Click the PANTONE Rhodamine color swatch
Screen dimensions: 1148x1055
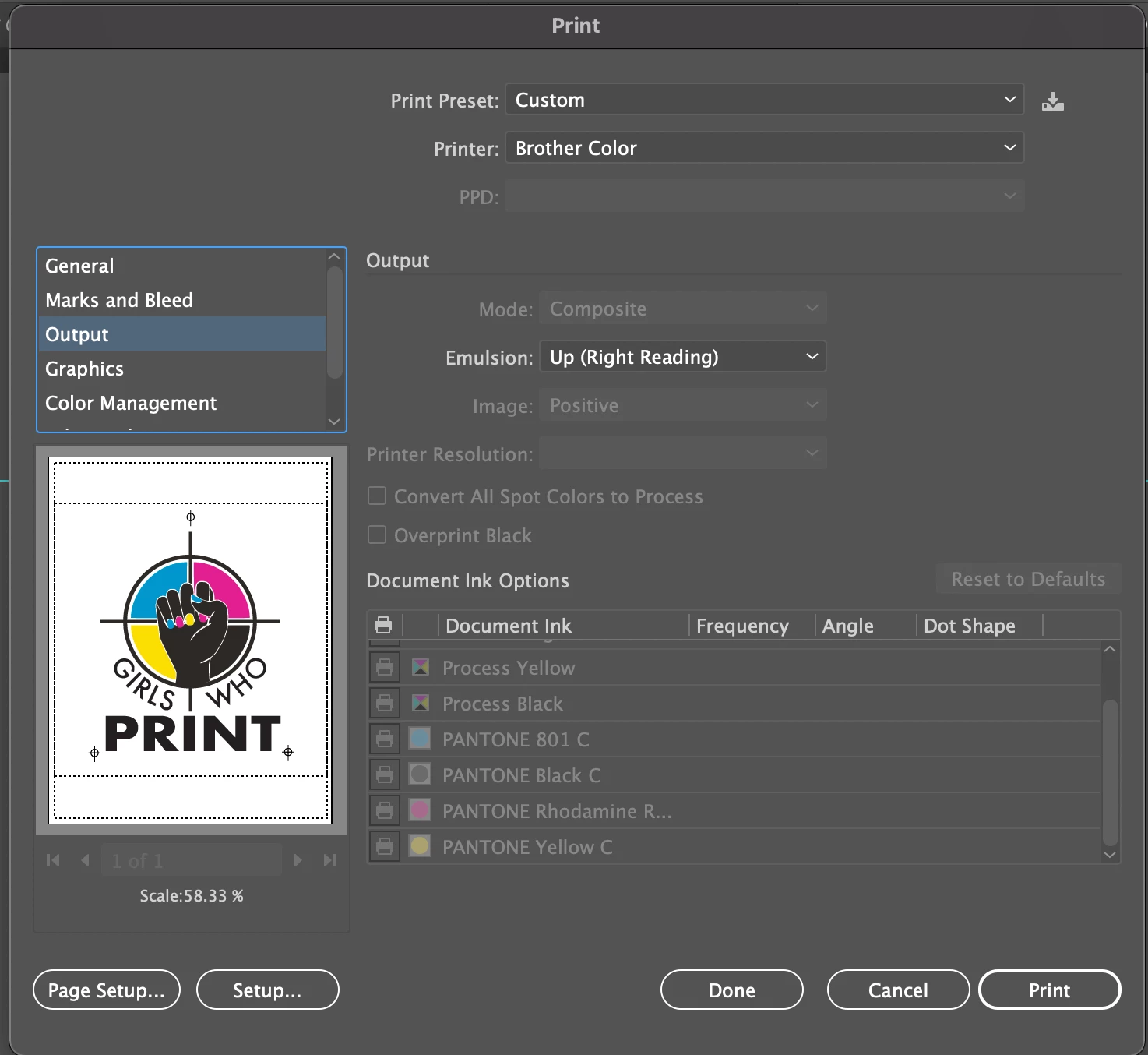[420, 810]
